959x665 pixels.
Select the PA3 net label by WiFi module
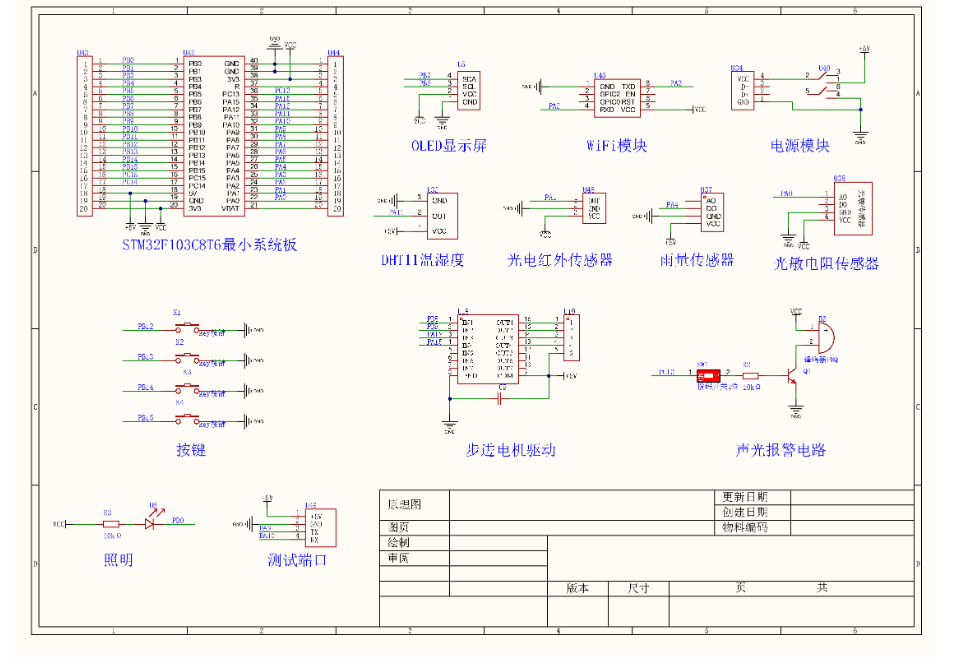(x=676, y=83)
